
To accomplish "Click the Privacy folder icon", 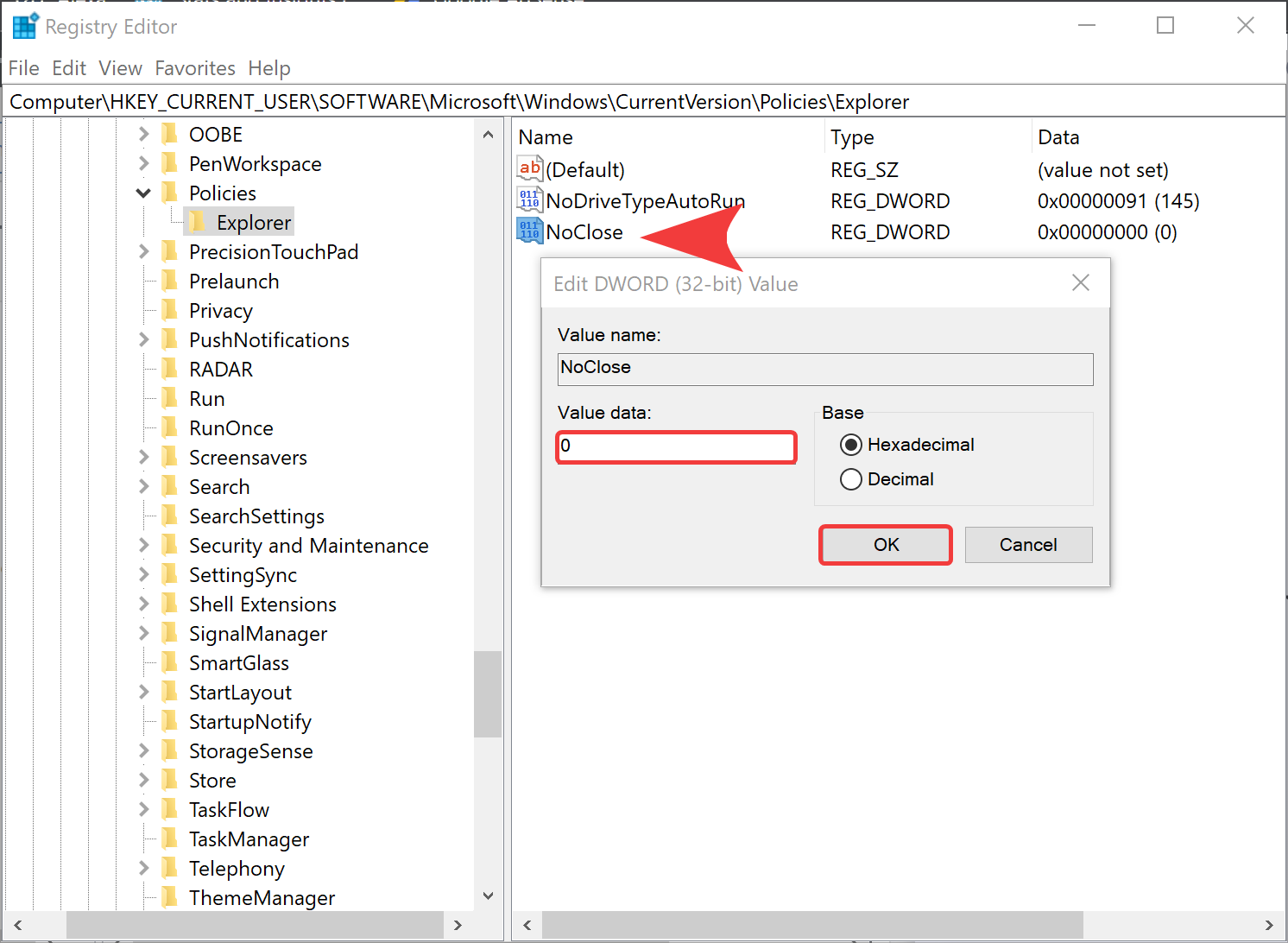I will 171,310.
